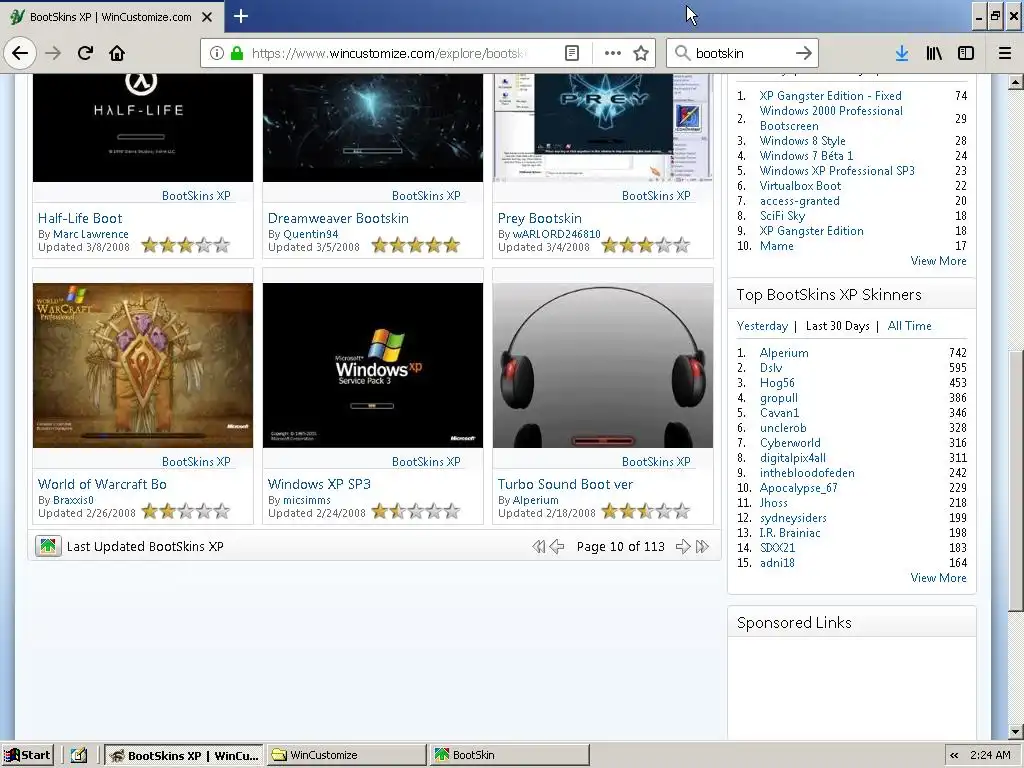Screen dimensions: 1024x768
Task: Open skinner Dslv in top list
Action: pyautogui.click(x=771, y=368)
